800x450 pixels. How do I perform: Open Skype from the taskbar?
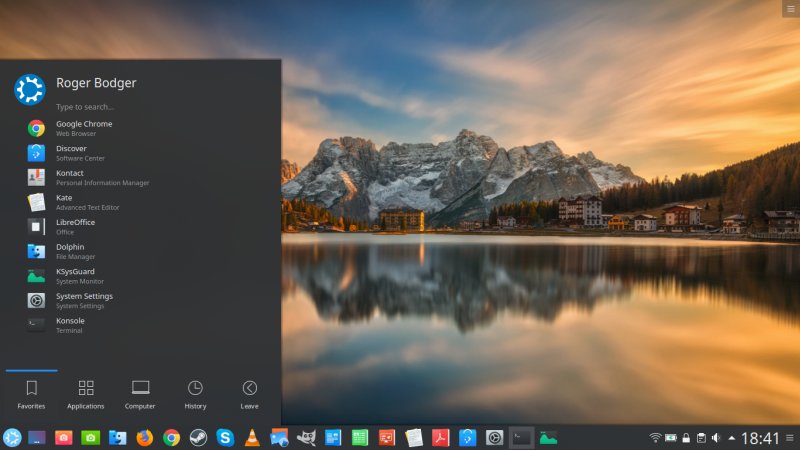[x=225, y=437]
